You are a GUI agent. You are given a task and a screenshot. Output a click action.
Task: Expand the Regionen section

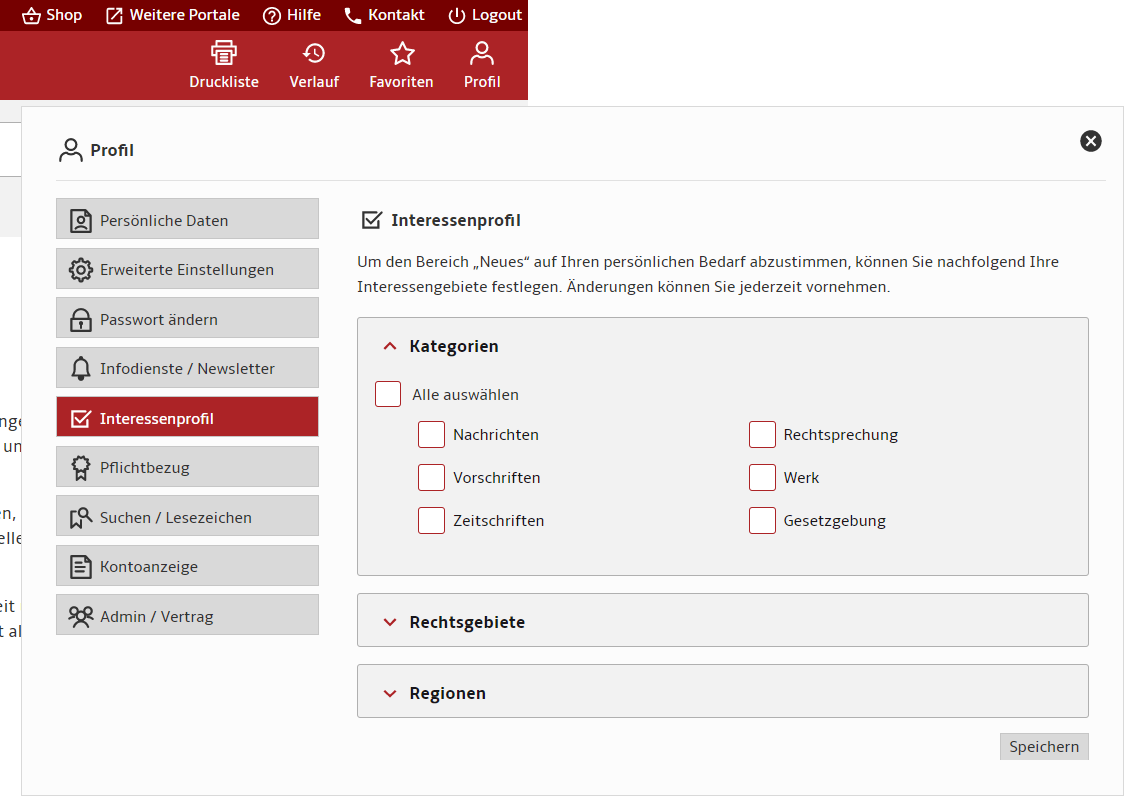[390, 693]
